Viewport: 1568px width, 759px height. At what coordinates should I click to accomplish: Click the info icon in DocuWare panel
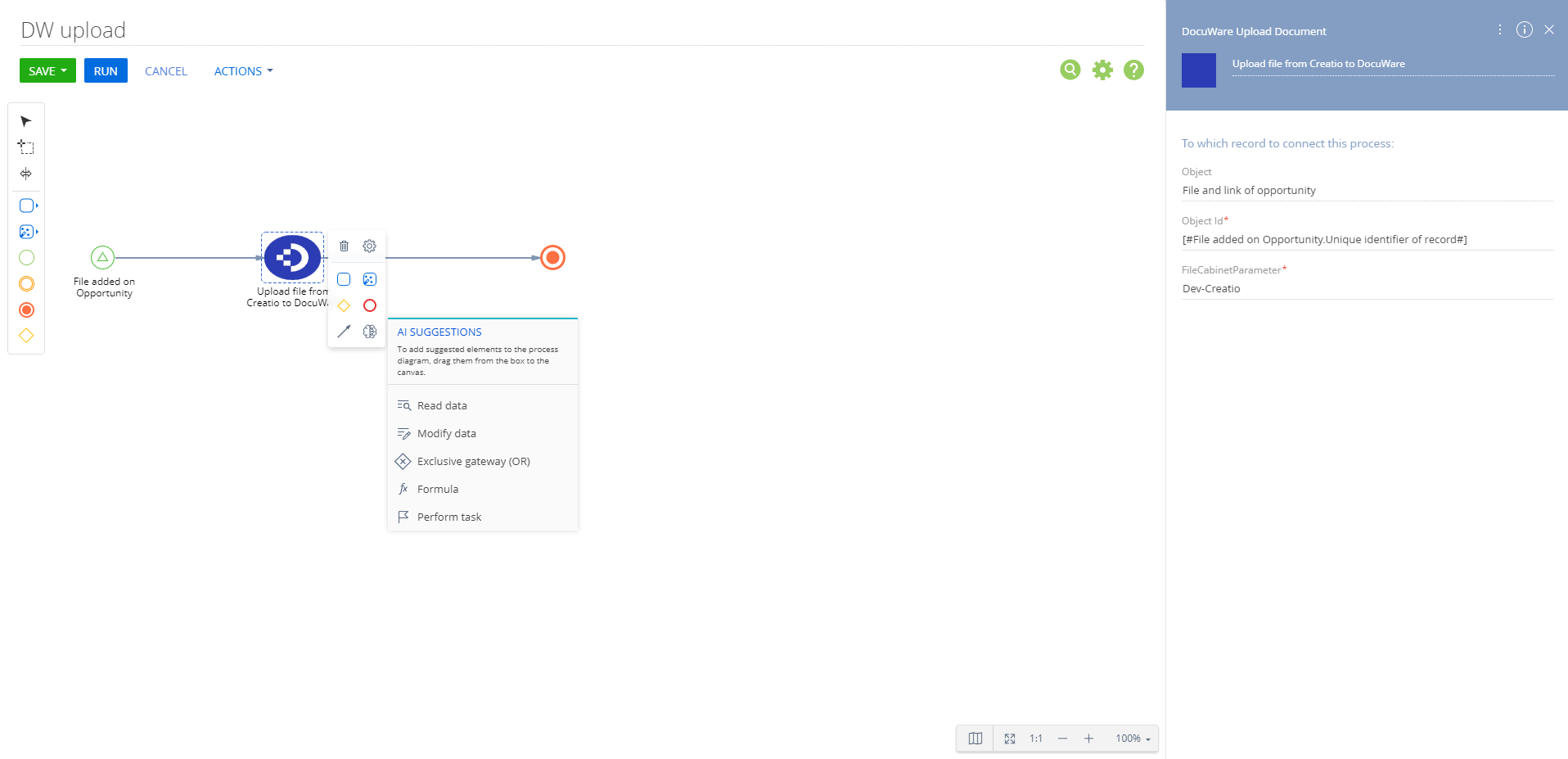pyautogui.click(x=1524, y=29)
